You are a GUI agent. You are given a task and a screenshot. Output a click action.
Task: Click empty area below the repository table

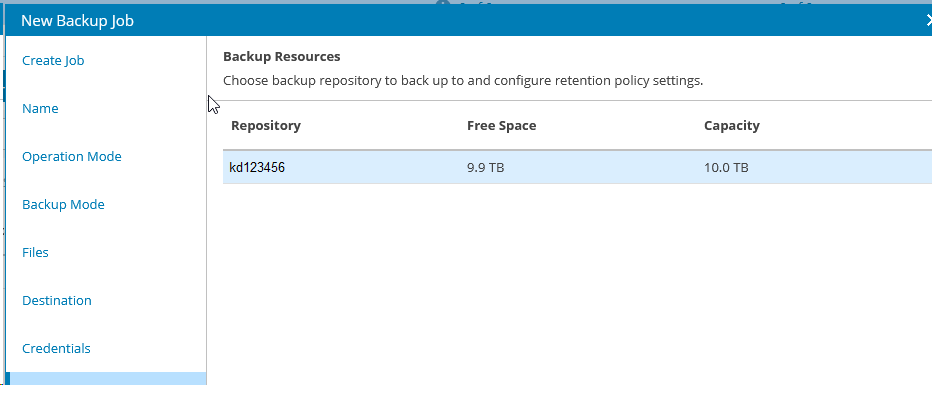pos(570,290)
